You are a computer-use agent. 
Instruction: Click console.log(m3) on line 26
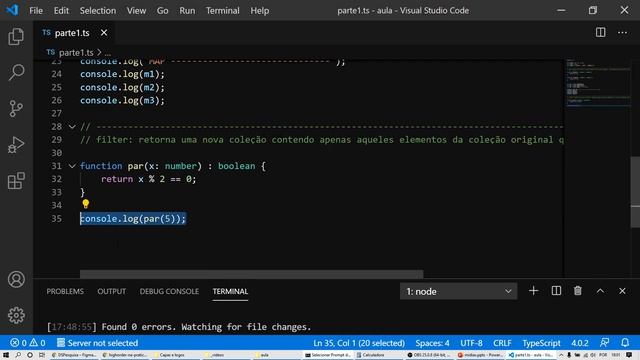[x=122, y=100]
